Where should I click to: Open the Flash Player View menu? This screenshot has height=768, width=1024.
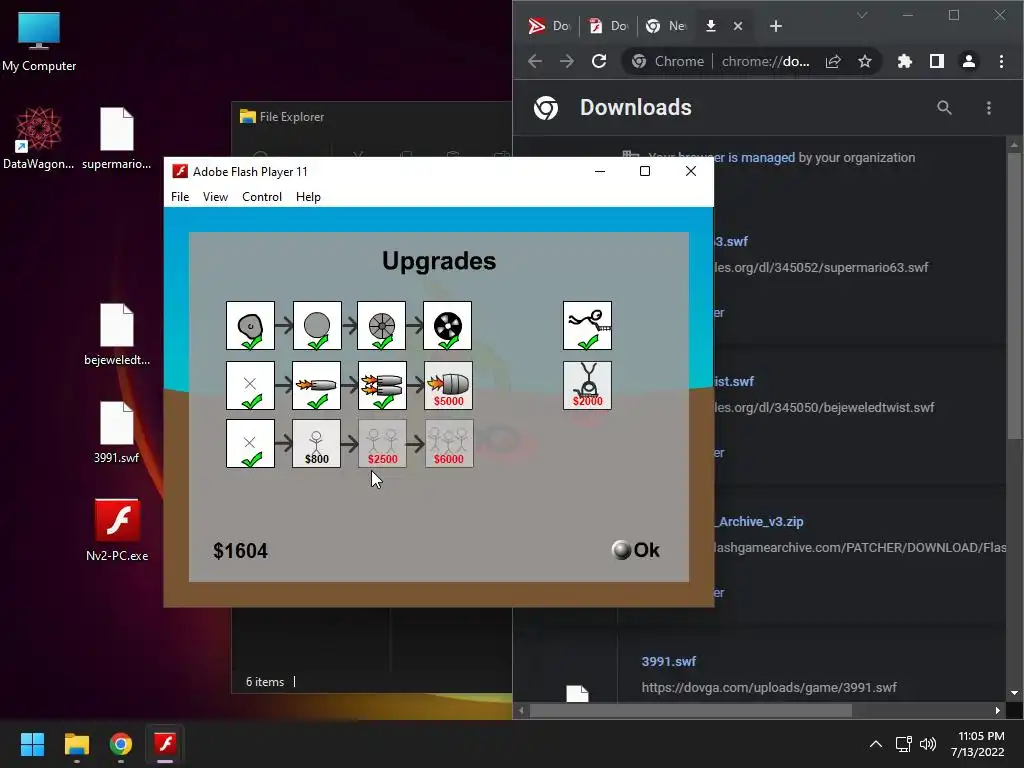click(215, 197)
